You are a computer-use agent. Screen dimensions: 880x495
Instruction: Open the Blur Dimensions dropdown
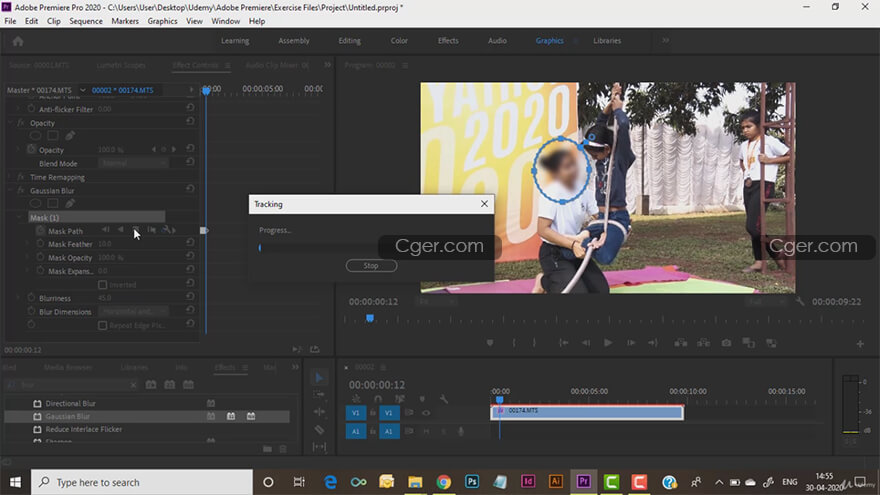click(x=133, y=311)
